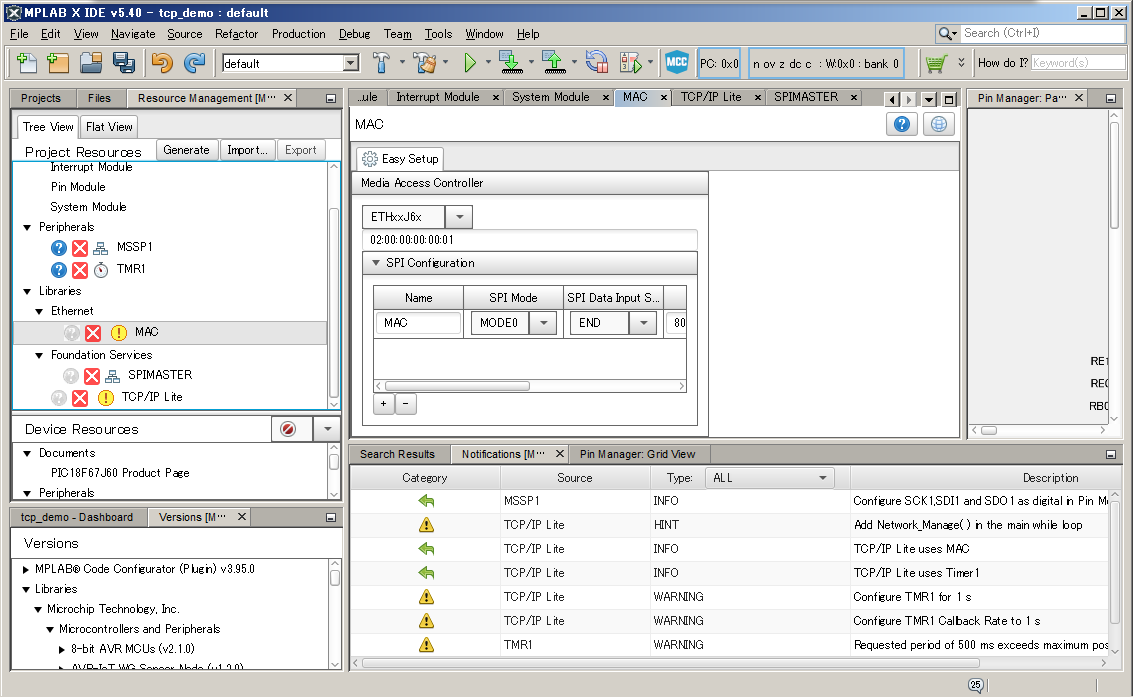Click the green Run Project icon
This screenshot has width=1133, height=697.
click(470, 64)
